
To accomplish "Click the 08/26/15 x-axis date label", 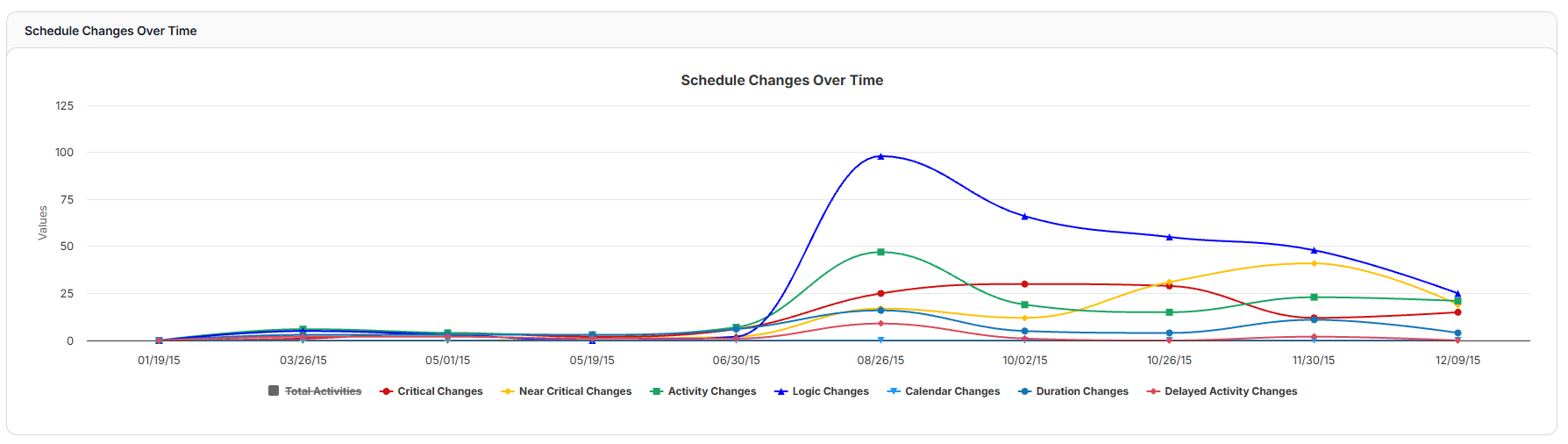I will [x=880, y=361].
